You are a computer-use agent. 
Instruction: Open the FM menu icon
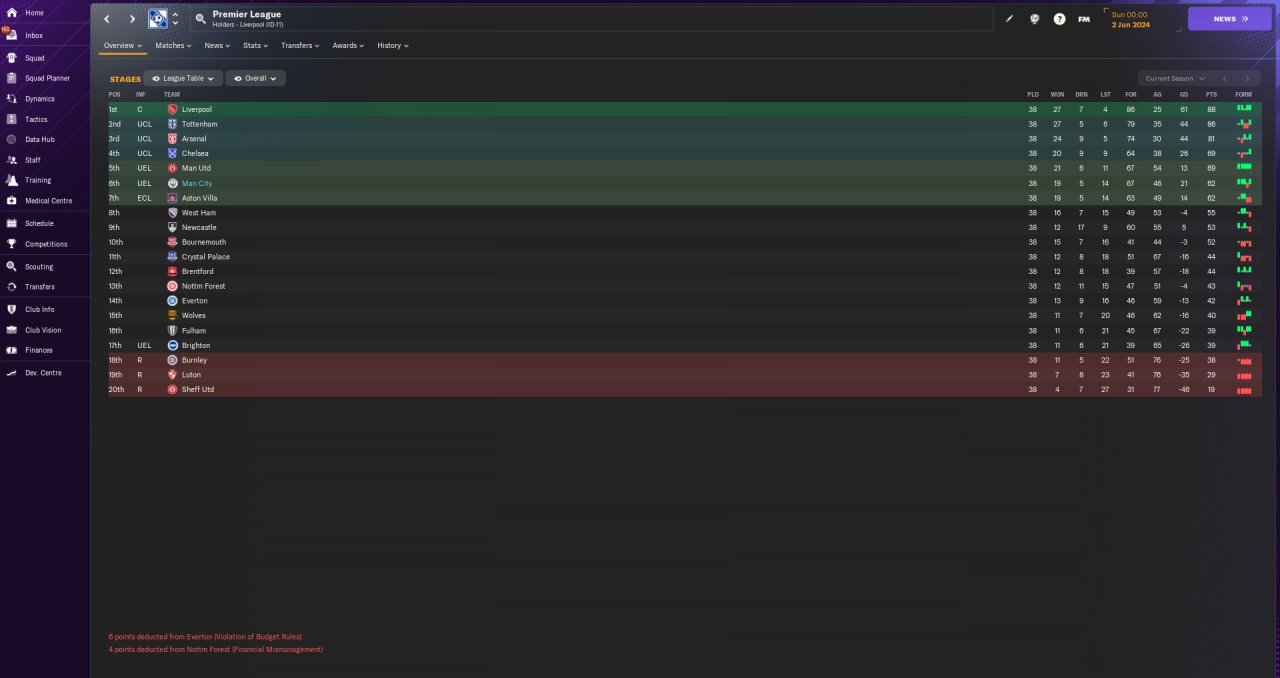tap(1084, 19)
